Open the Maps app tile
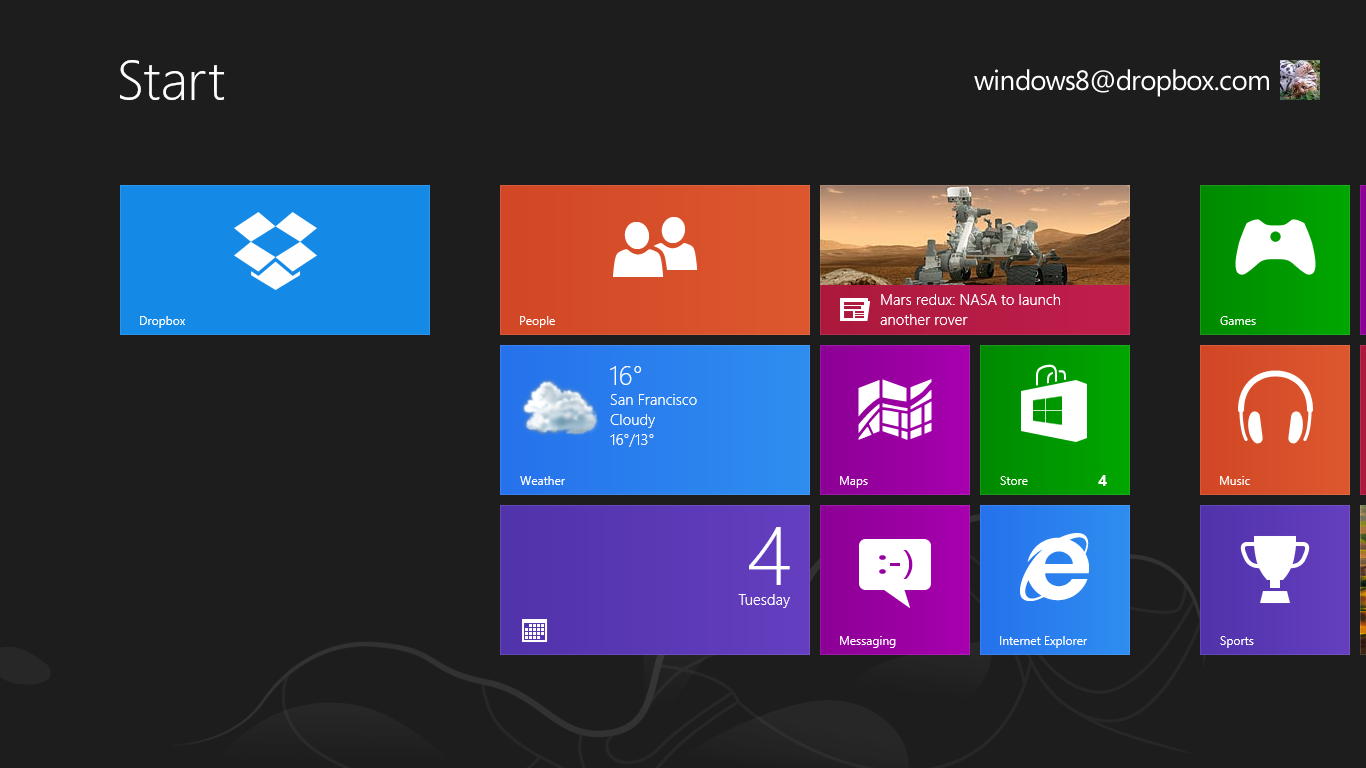 [x=895, y=420]
